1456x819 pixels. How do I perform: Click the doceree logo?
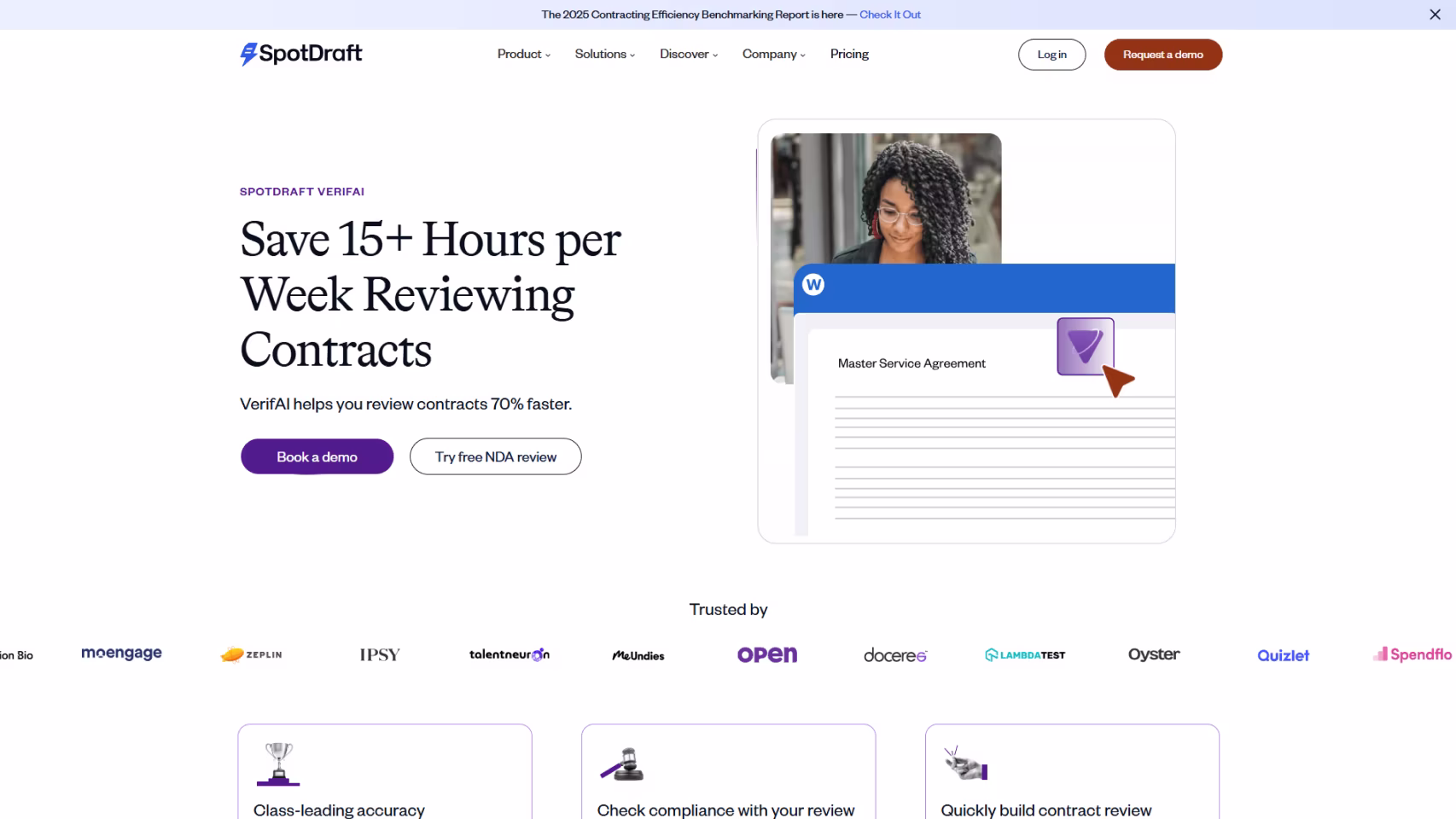[x=895, y=655]
